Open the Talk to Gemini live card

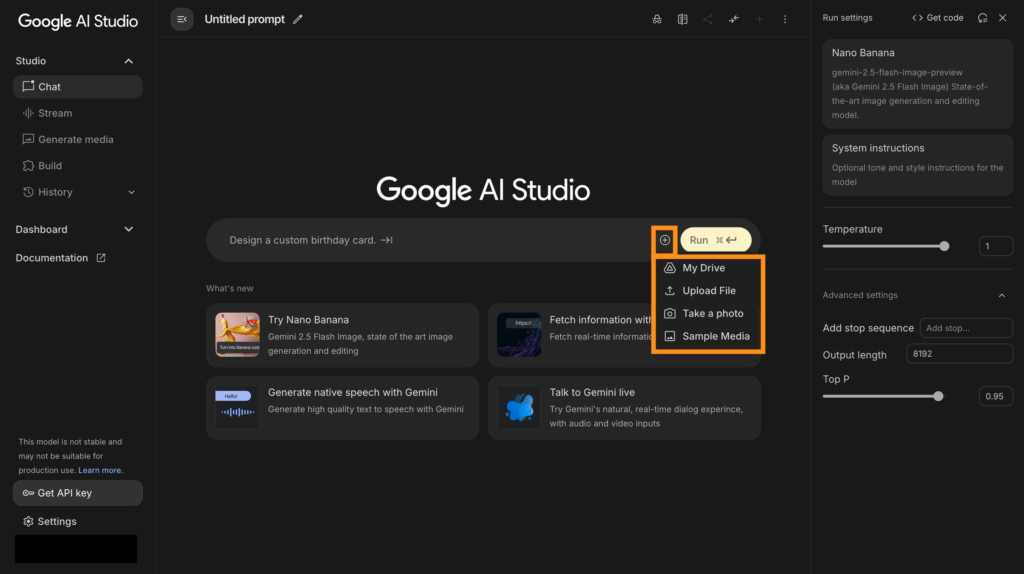[624, 407]
